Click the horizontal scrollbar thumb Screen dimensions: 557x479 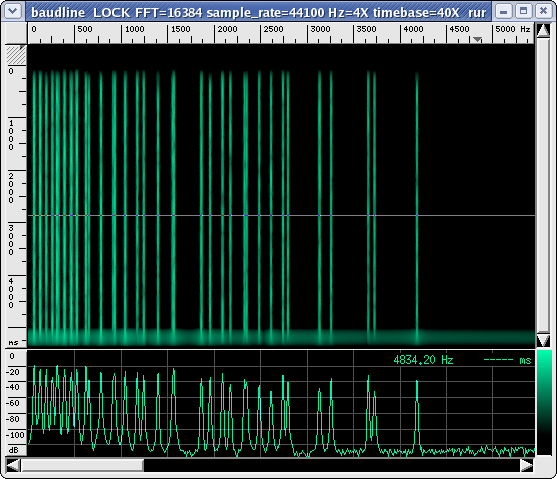click(82, 465)
